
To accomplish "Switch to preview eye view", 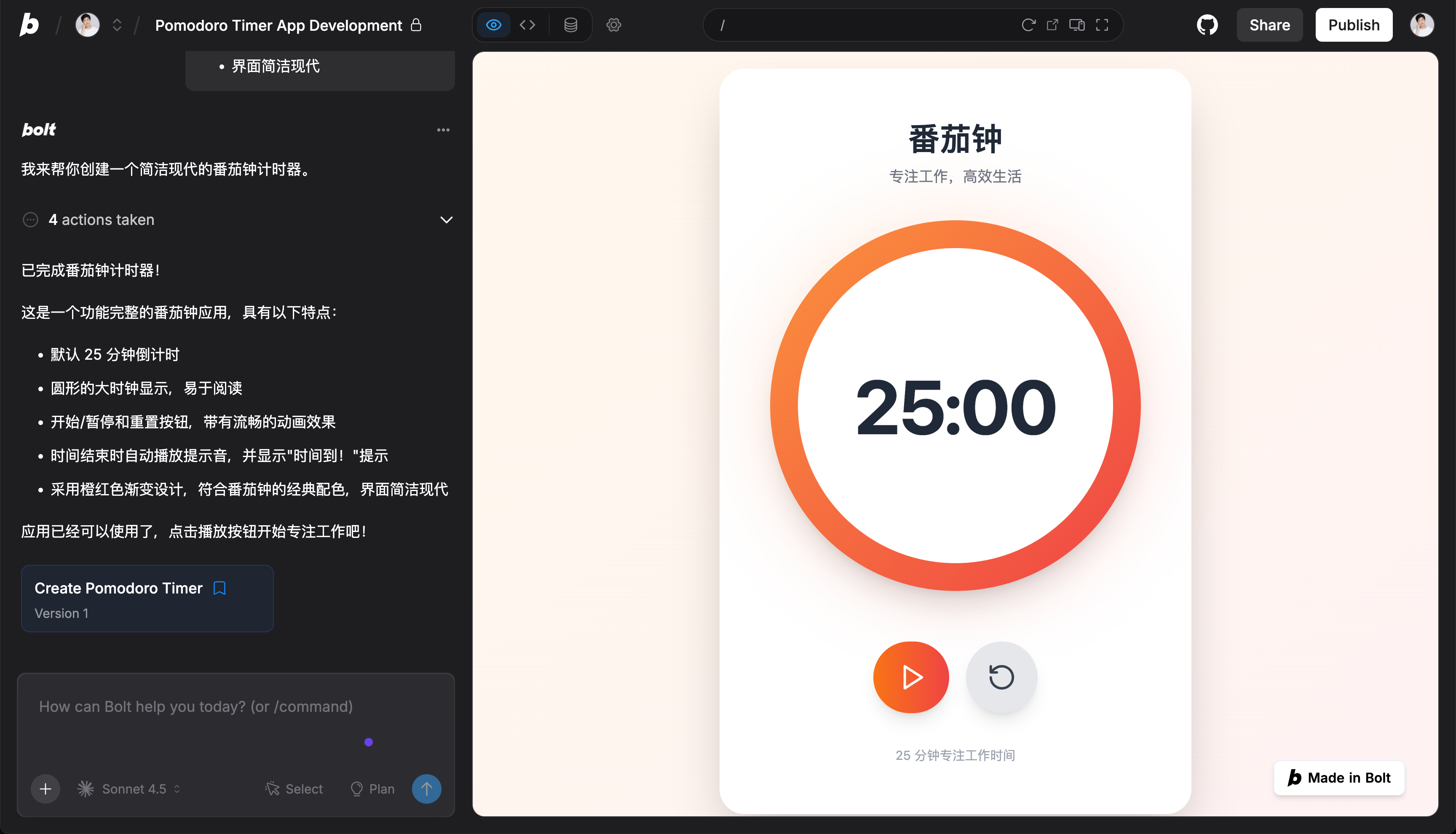I will 494,24.
